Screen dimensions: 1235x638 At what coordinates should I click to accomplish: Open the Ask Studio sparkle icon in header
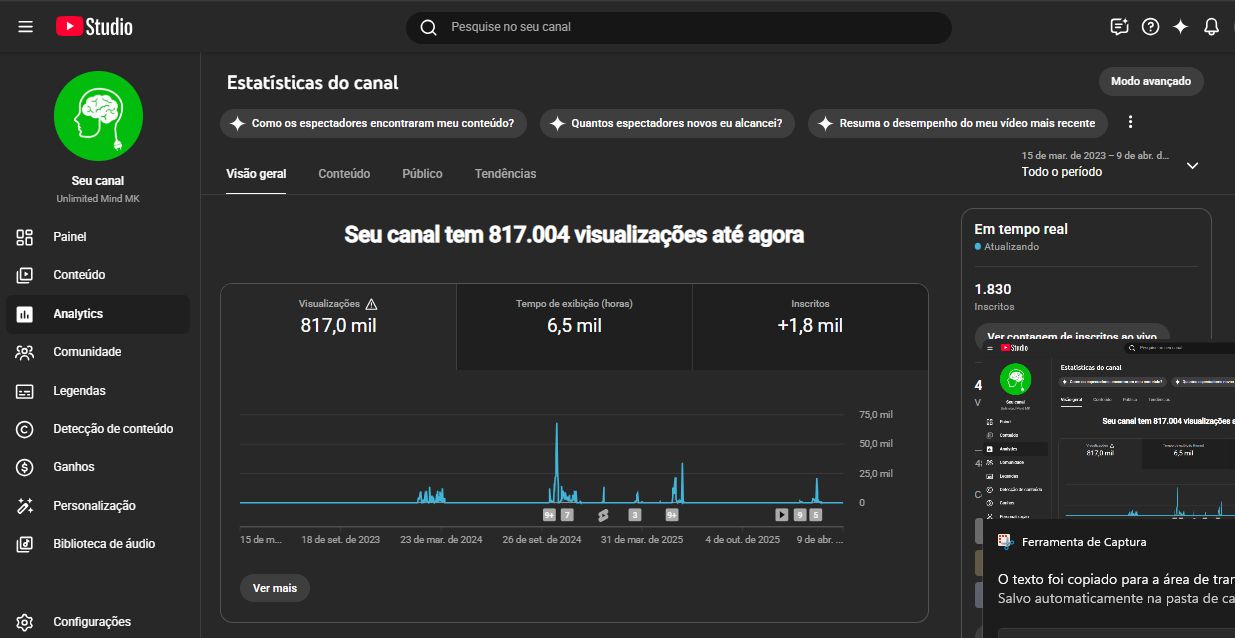click(1180, 27)
